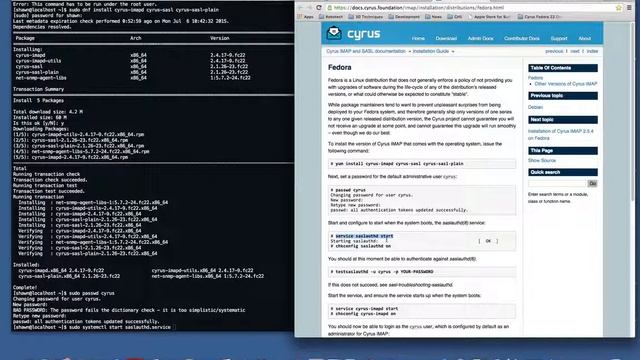The width and height of the screenshot is (640, 360).
Task: Reload the Cyrus docs page in Chrome
Action: click(319, 7)
